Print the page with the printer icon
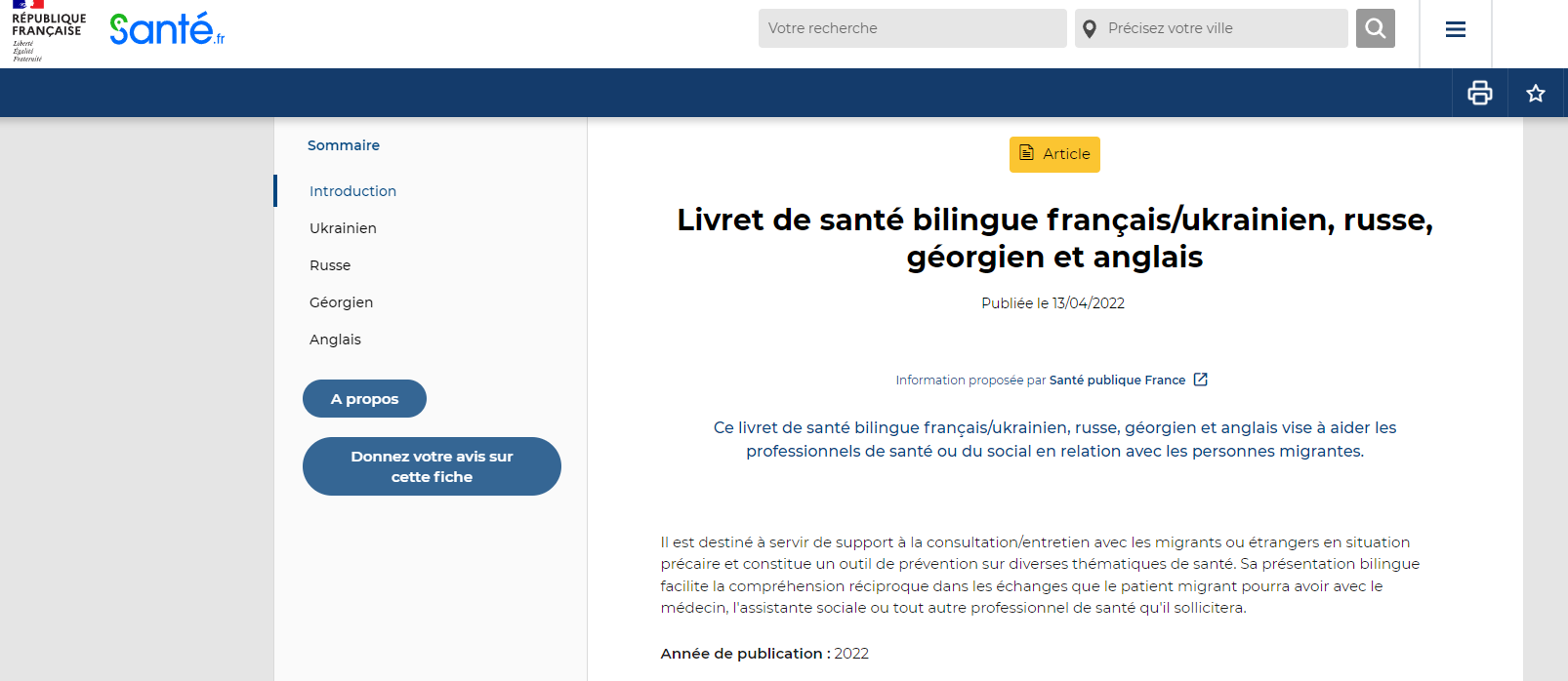This screenshot has width=1568, height=681. [1480, 93]
